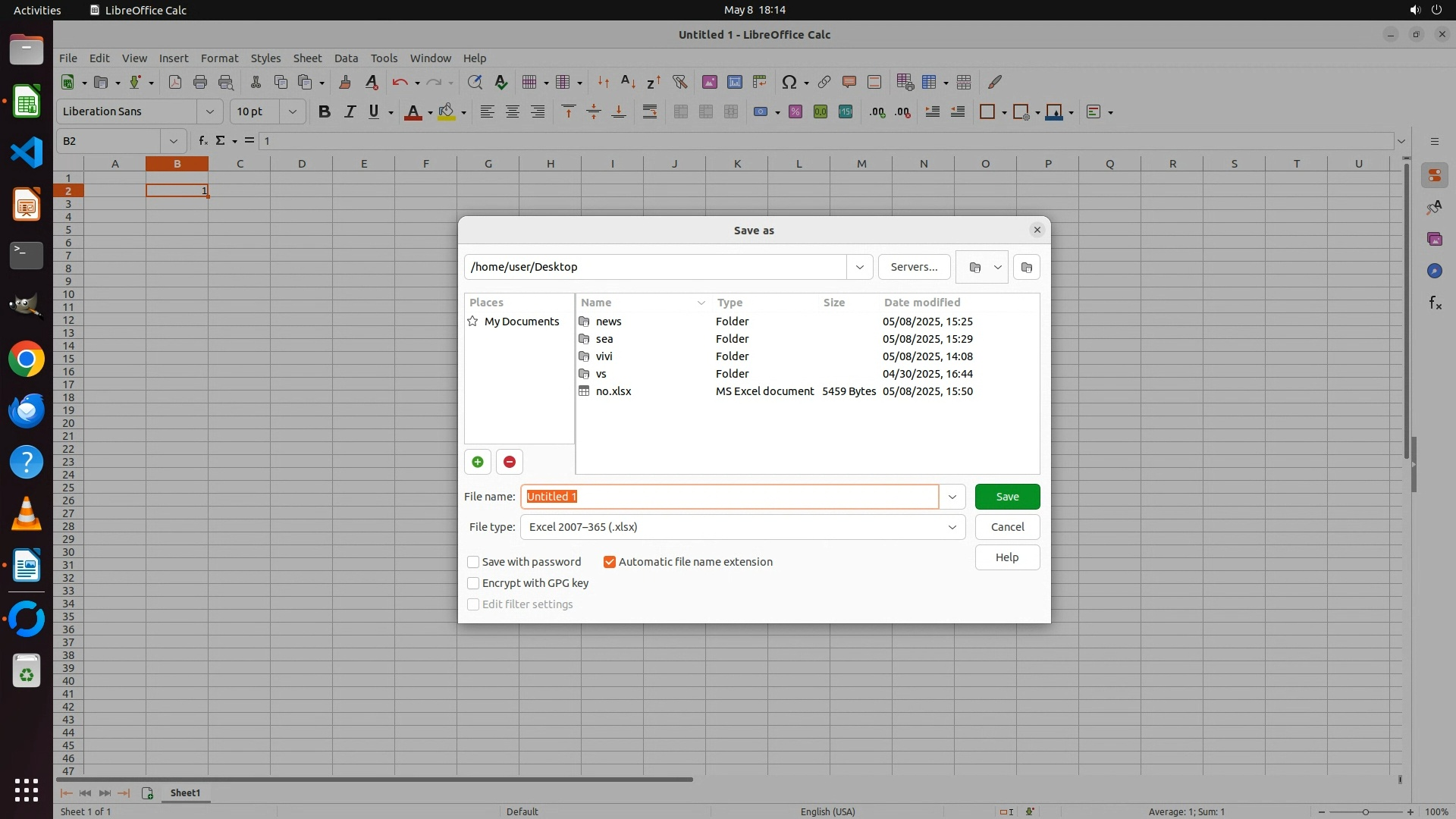Click the Sort Ascending toolbar icon
The image size is (1456, 819).
628,82
